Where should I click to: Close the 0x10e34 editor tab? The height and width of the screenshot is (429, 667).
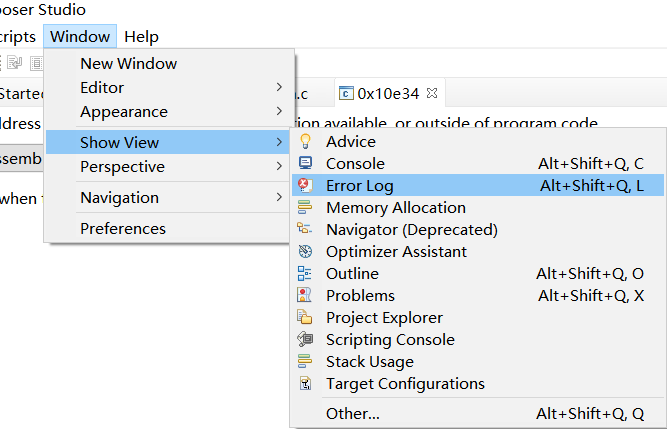(432, 93)
